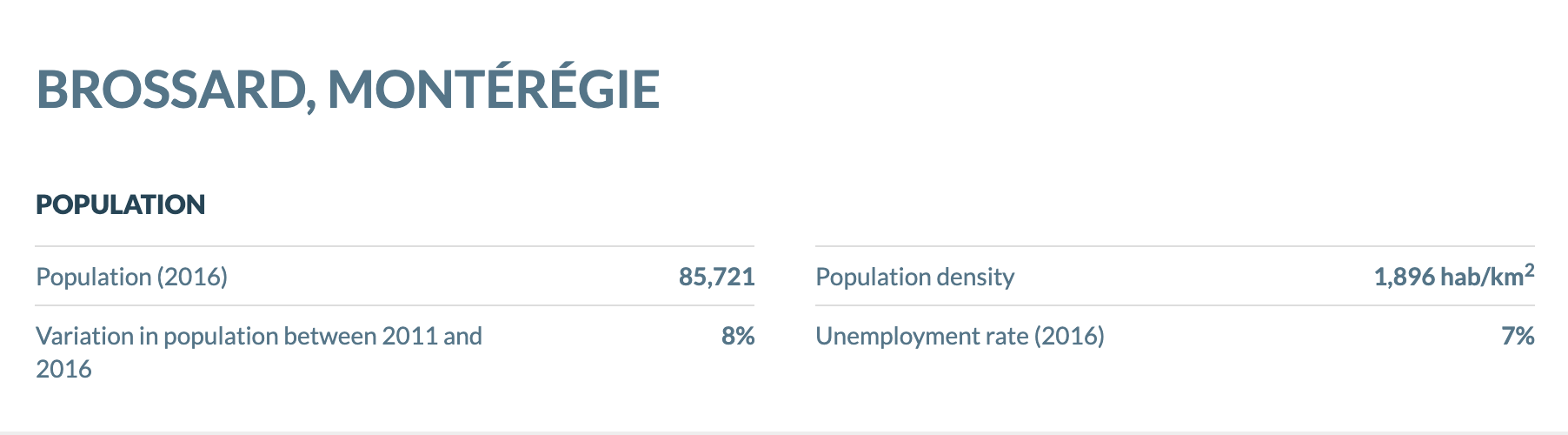Click the POPULATION section title

coord(121,204)
